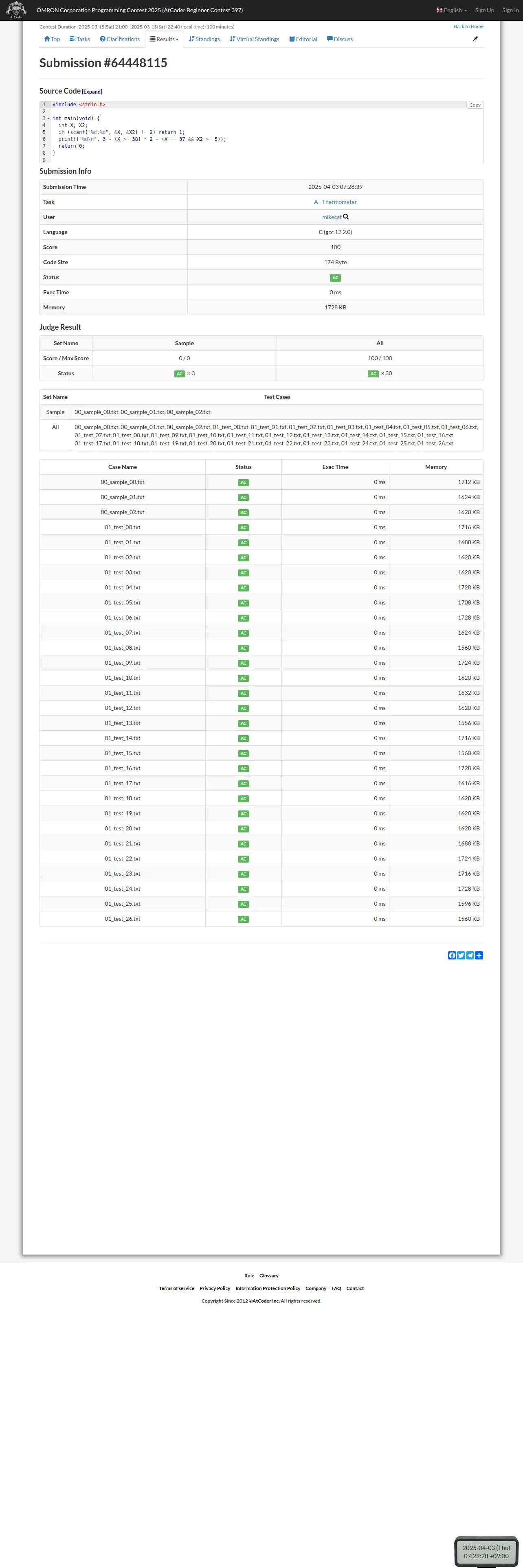
Task: Select submission time 2025-04-03 07:28:39
Action: point(336,188)
